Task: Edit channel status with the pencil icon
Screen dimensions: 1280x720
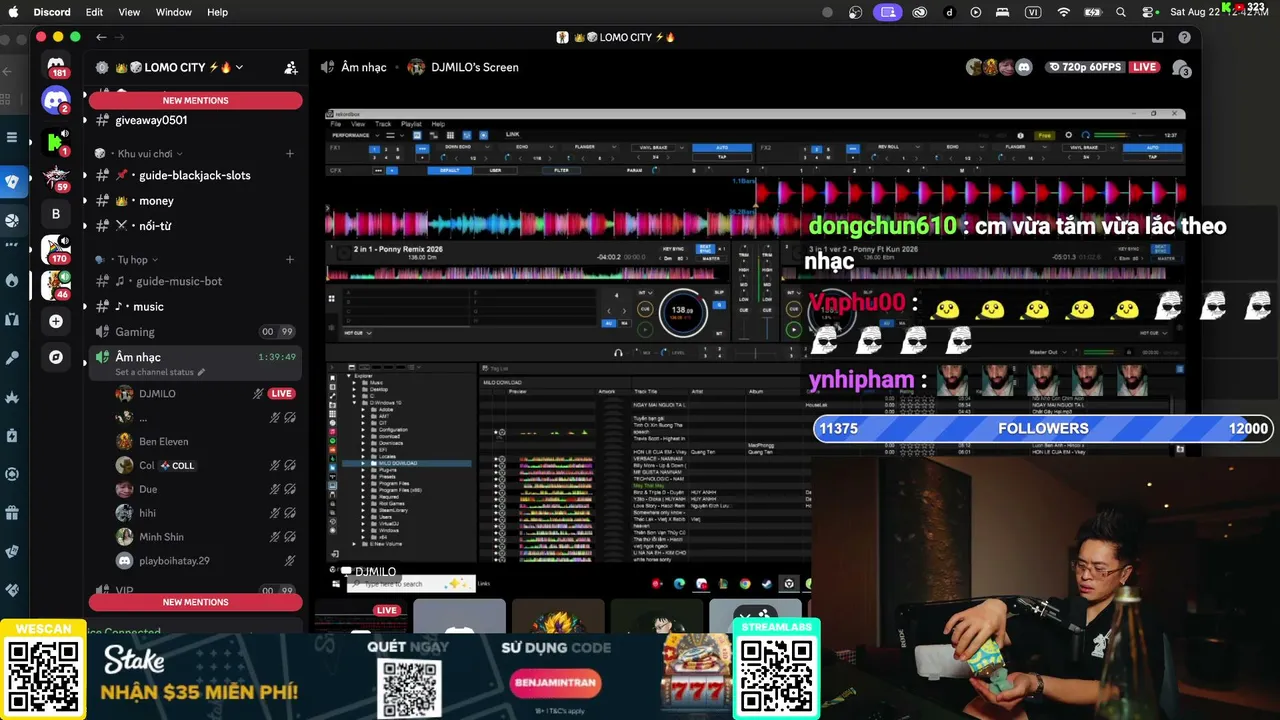Action: pos(201,372)
